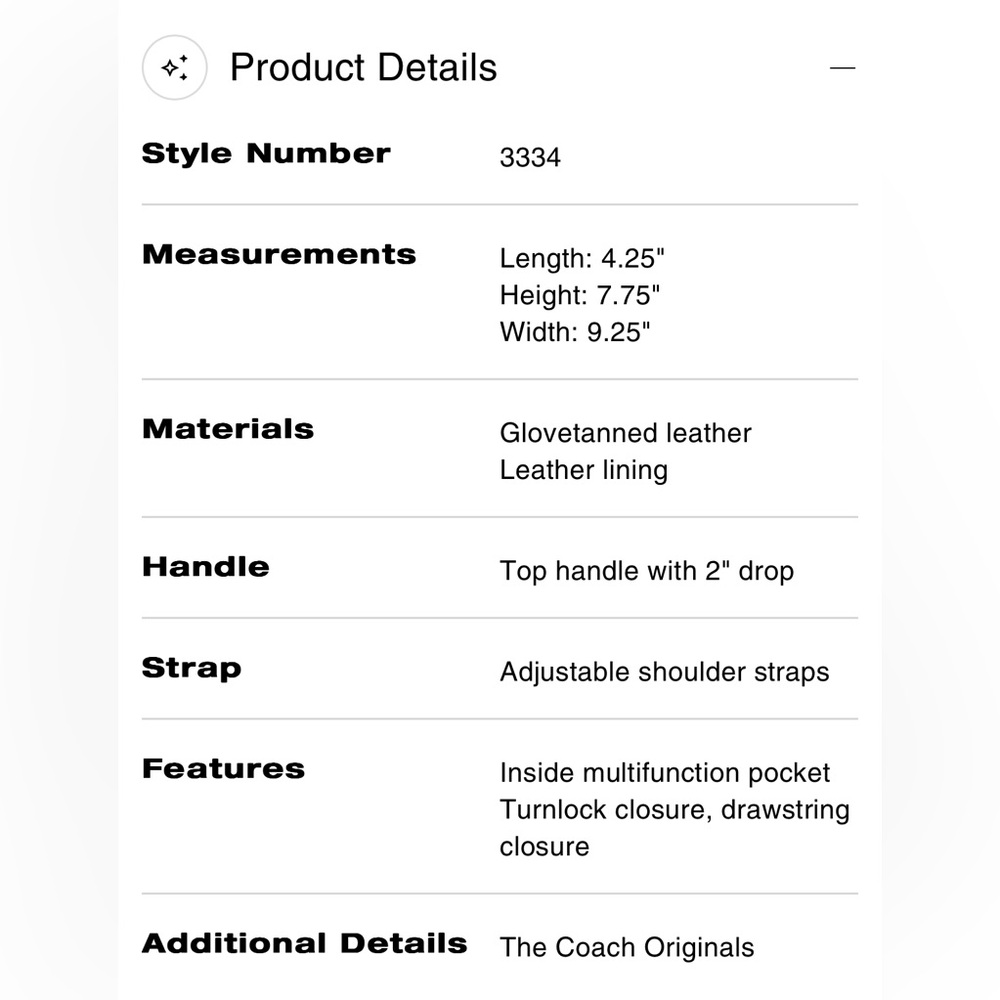Viewport: 1000px width, 1000px height.
Task: Click the Length 4.25" measurement
Action: (582, 259)
